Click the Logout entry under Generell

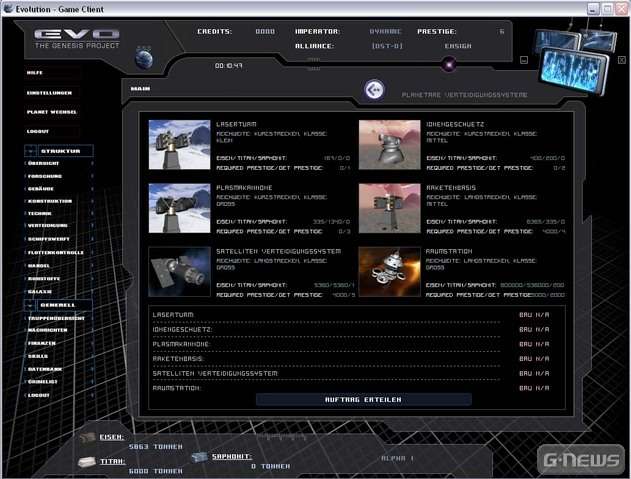tap(39, 395)
